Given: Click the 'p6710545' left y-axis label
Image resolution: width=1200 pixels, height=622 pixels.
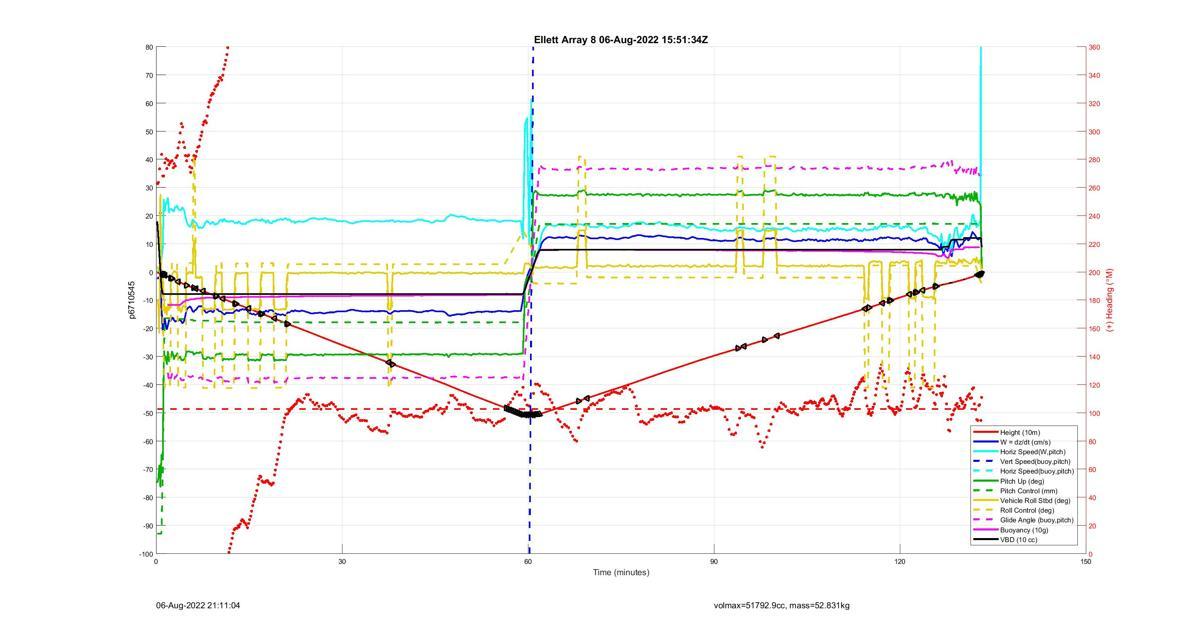Looking at the screenshot, I should [131, 300].
